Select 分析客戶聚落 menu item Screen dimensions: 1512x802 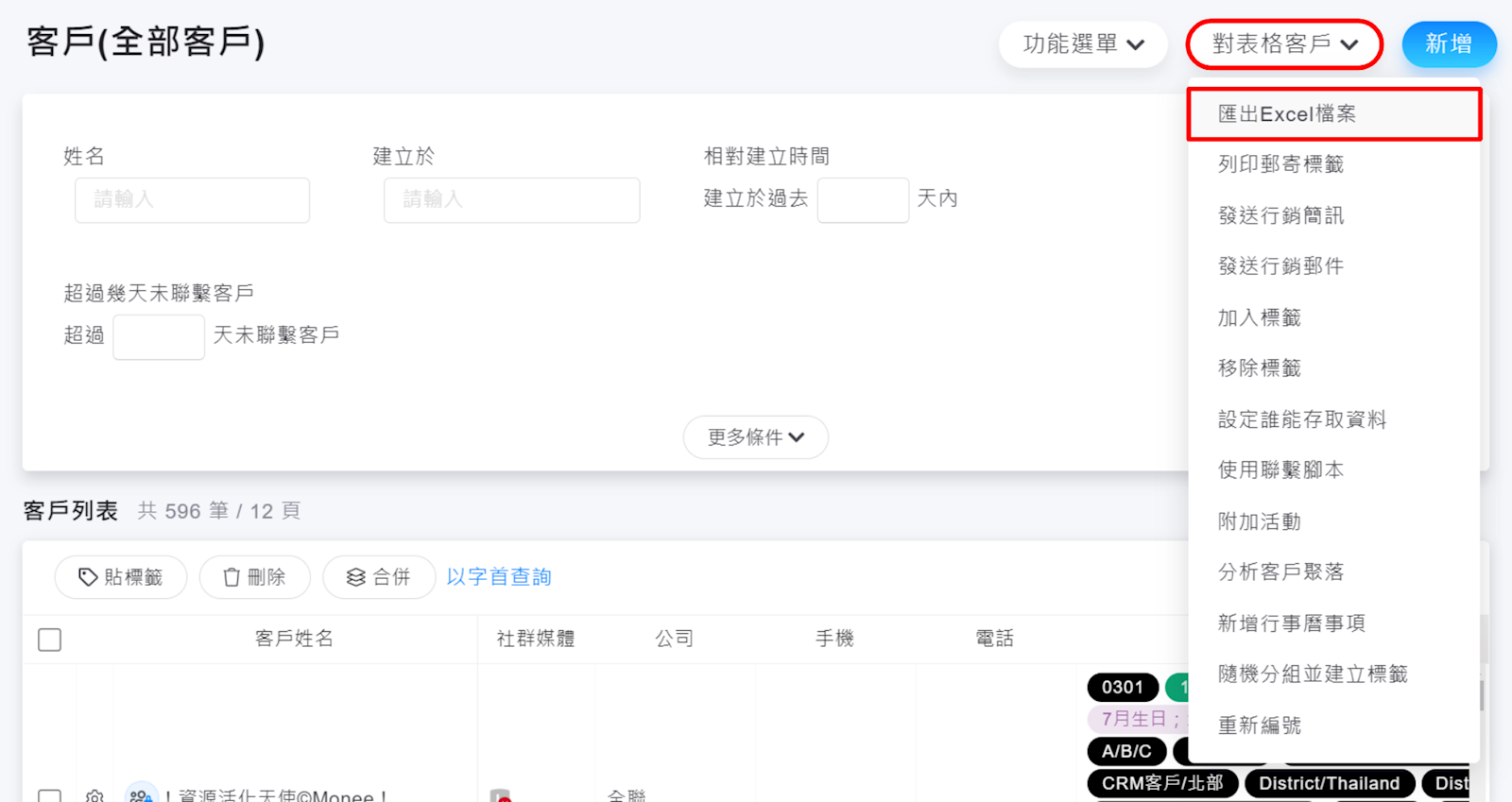coord(1334,572)
